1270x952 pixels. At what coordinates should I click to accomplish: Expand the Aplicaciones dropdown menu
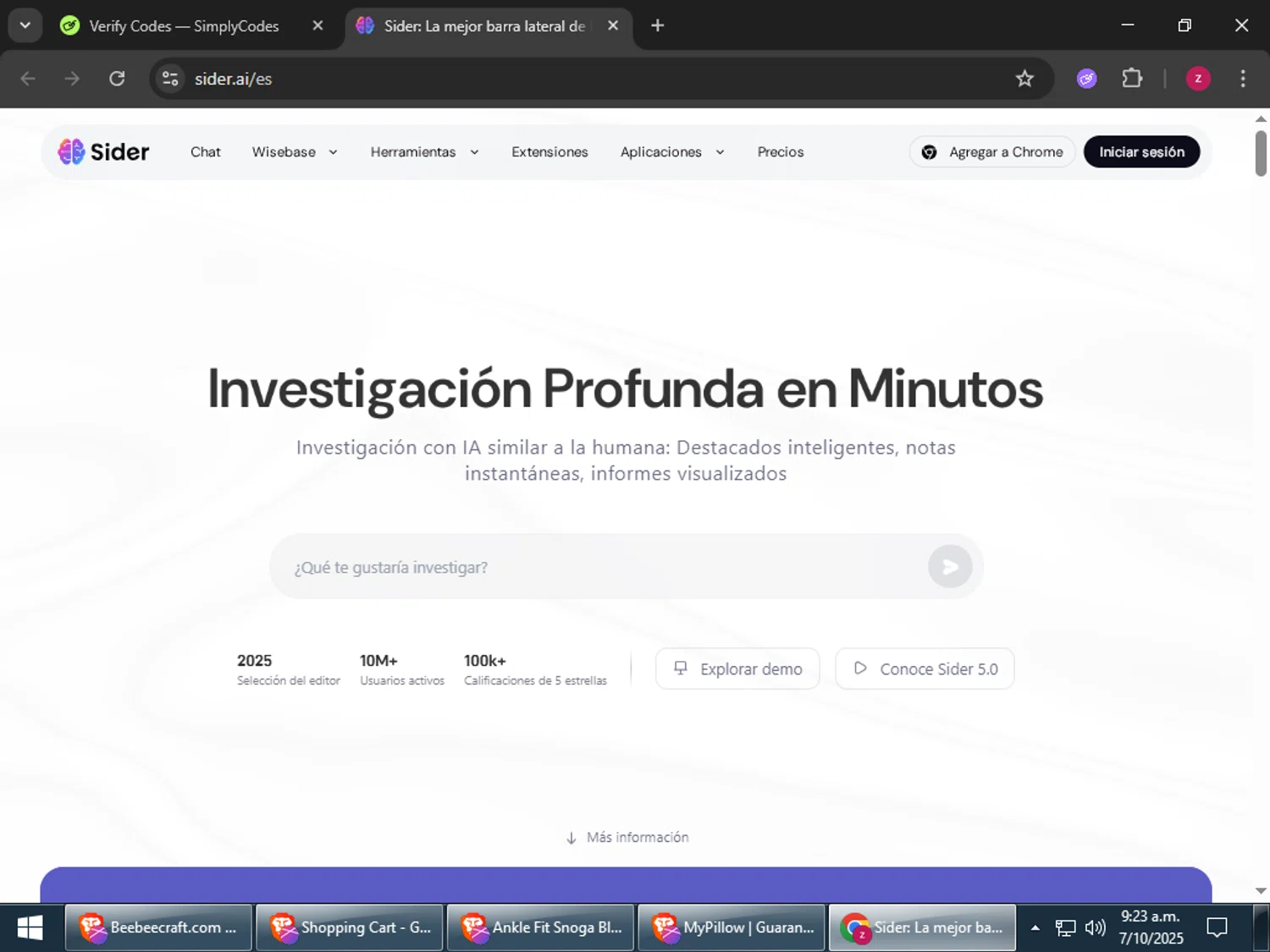pos(672,152)
